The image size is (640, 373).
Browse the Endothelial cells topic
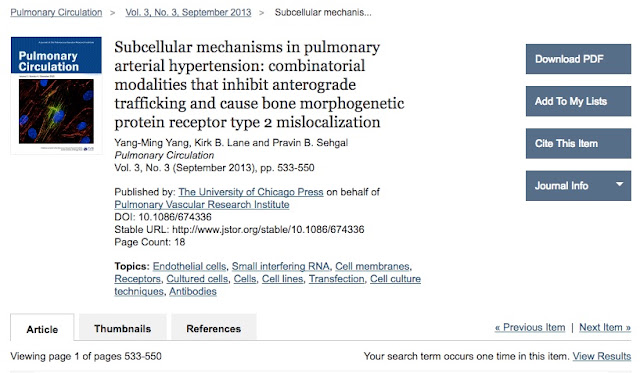click(x=189, y=266)
